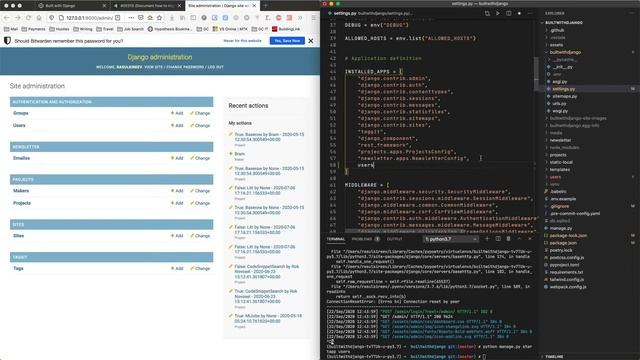
Task: Open the Mail bookmarks folder
Action: [x=11, y=29]
